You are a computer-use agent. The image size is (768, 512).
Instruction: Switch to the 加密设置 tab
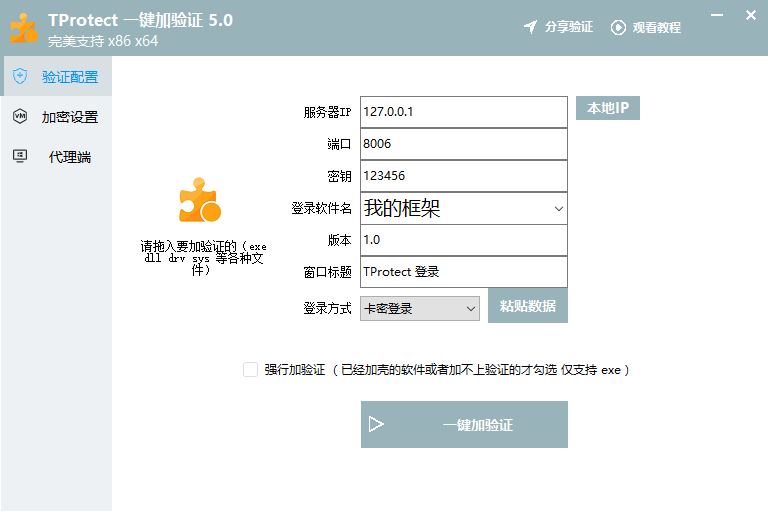[56, 117]
